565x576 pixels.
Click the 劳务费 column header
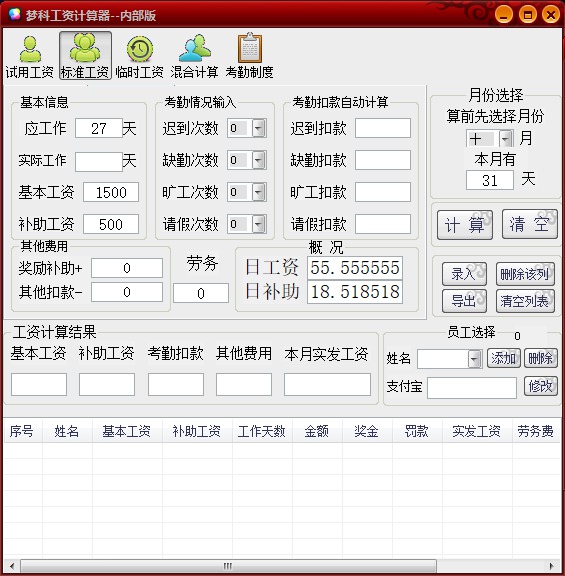(536, 431)
